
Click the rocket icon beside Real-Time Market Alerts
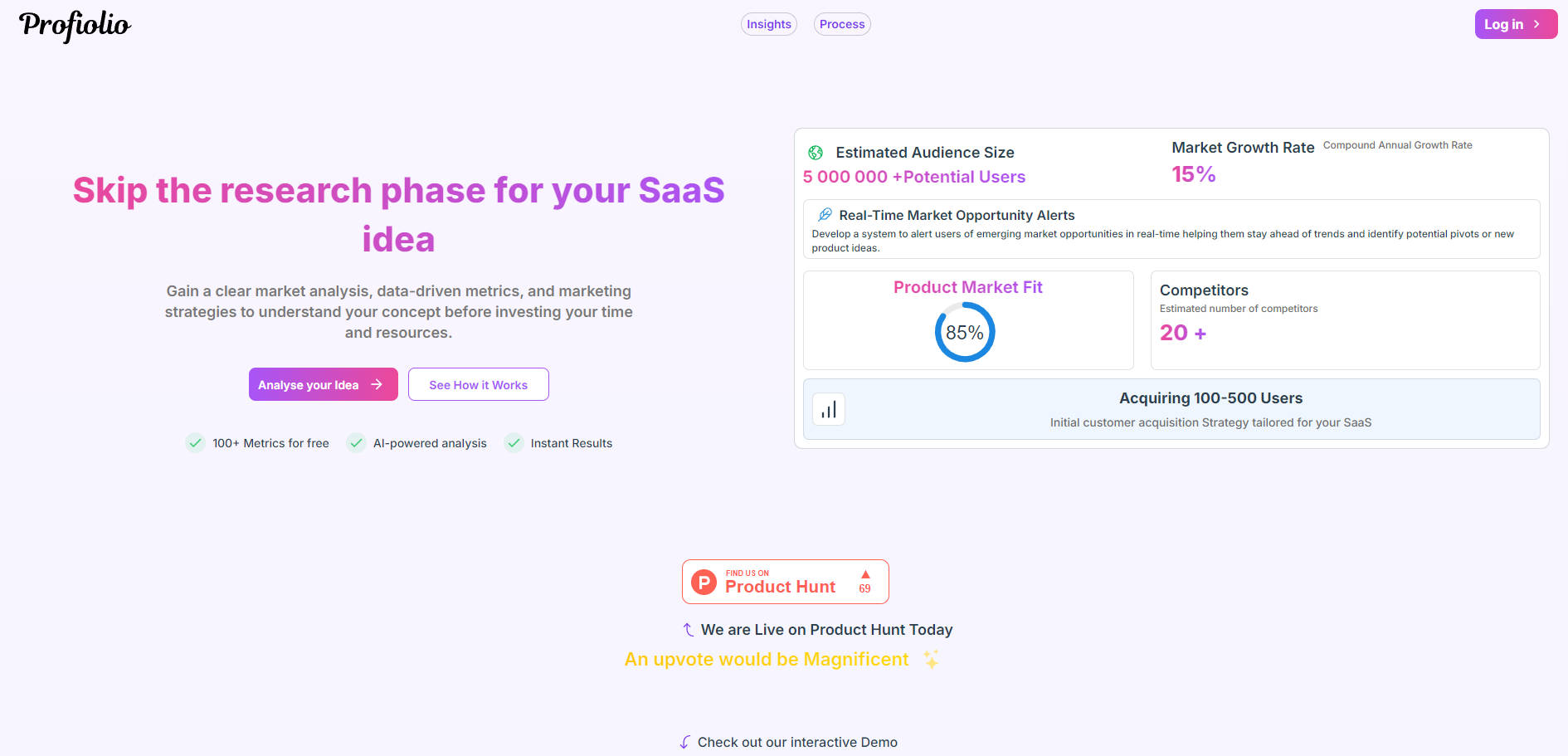[825, 215]
